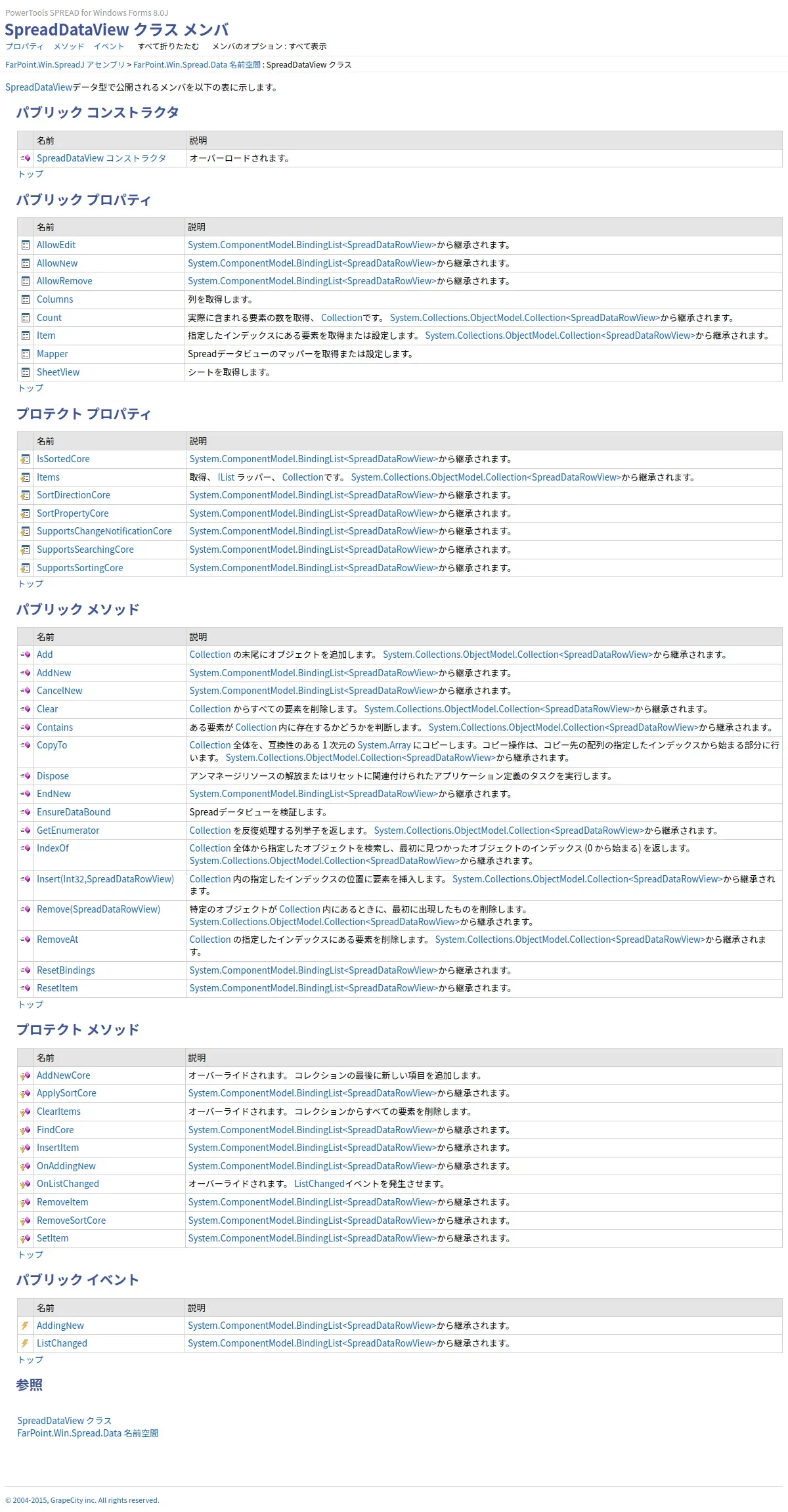
Task: Click ListChanged link in OnListChanged description
Action: [x=319, y=1184]
